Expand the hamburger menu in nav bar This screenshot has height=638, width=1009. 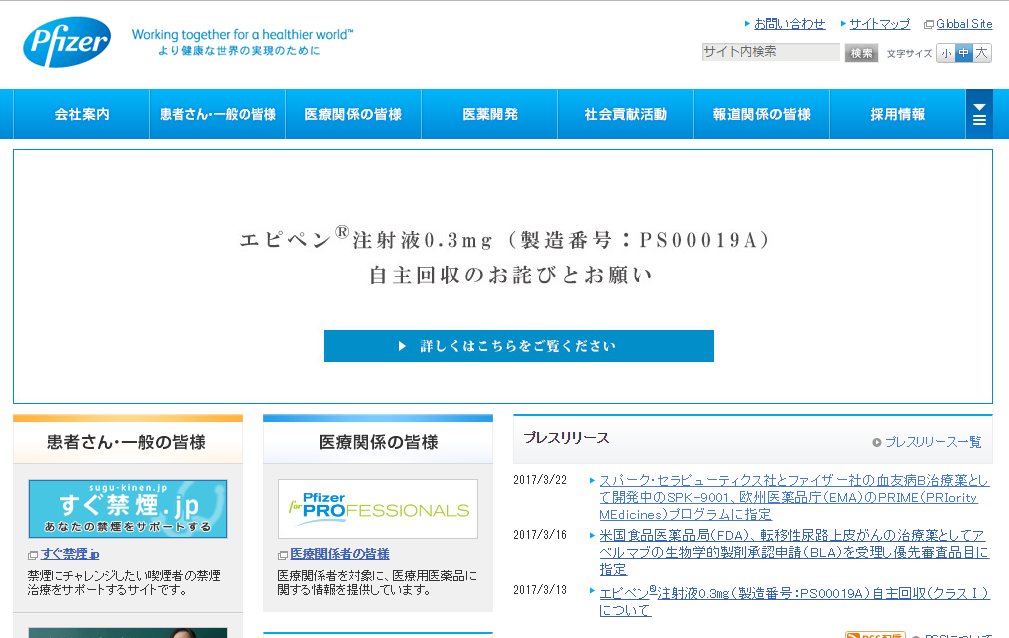pos(979,114)
